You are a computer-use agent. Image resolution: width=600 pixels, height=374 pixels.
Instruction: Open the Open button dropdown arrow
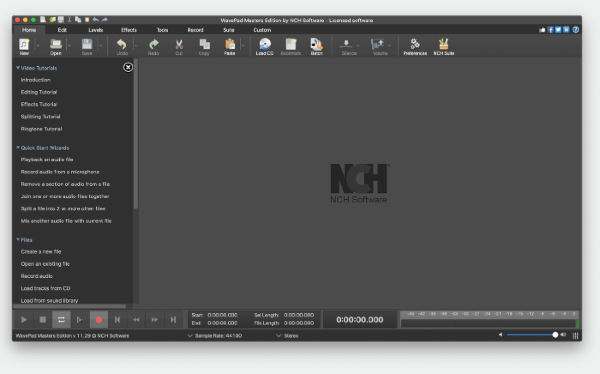click(x=69, y=46)
